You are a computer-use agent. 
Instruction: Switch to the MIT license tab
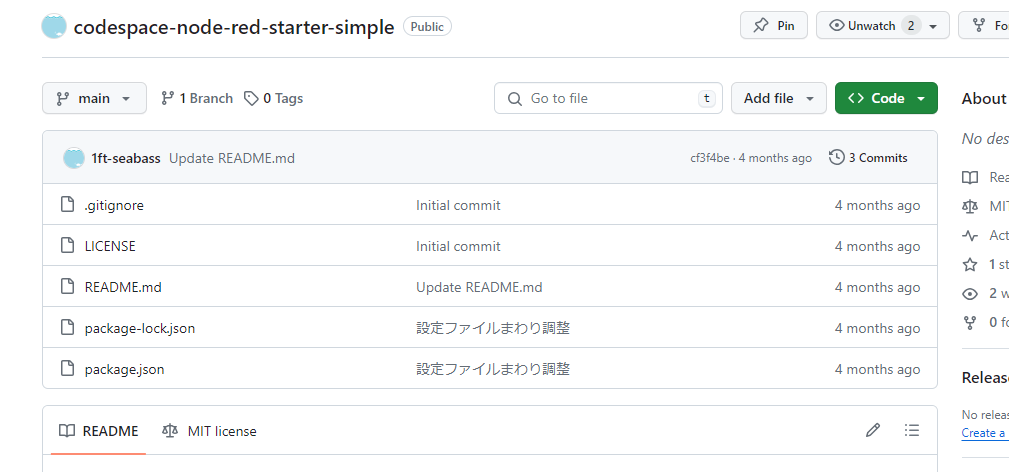point(209,431)
